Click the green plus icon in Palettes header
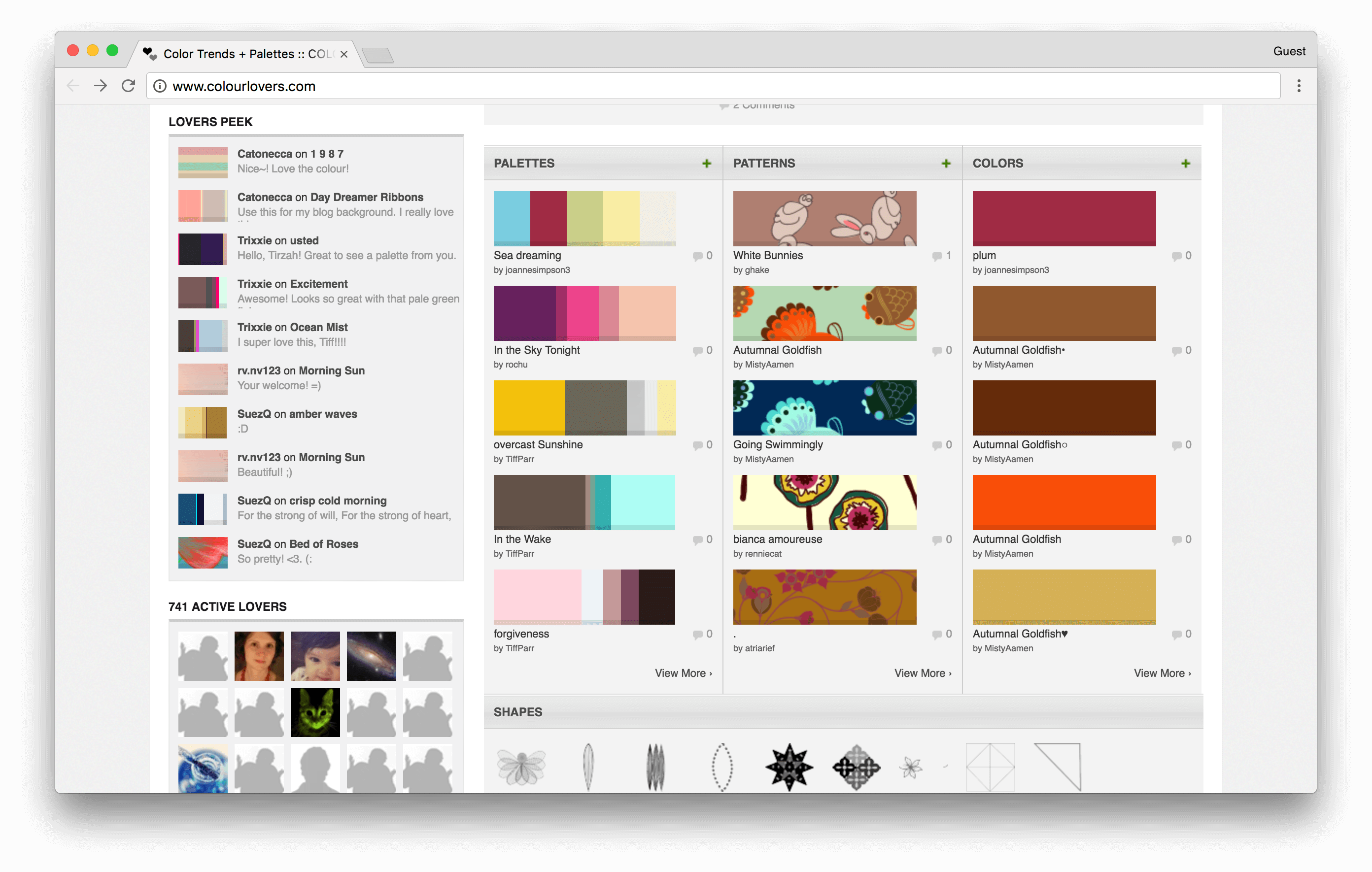This screenshot has width=1372, height=872. pyautogui.click(x=707, y=164)
